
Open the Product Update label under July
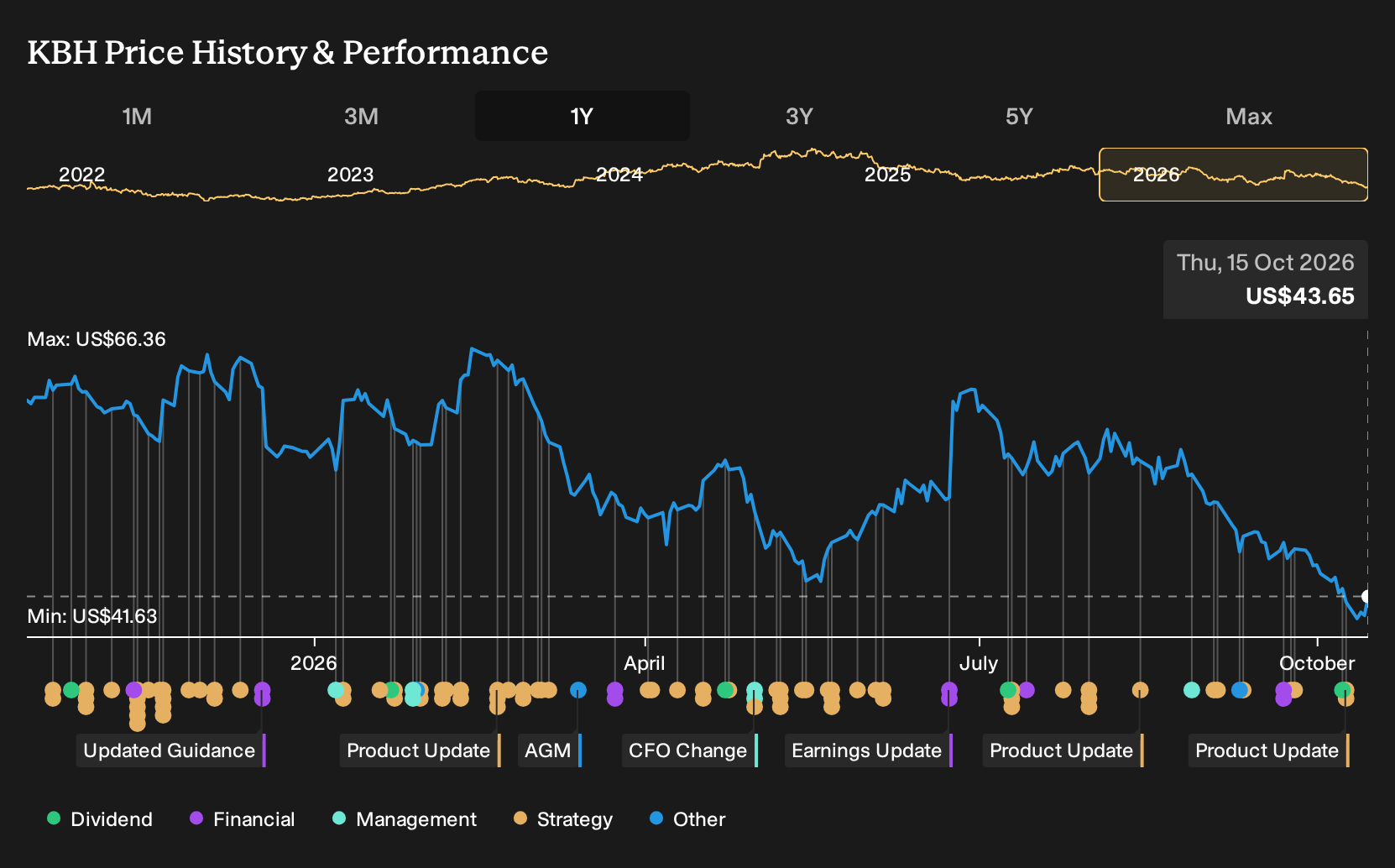pos(1063,750)
